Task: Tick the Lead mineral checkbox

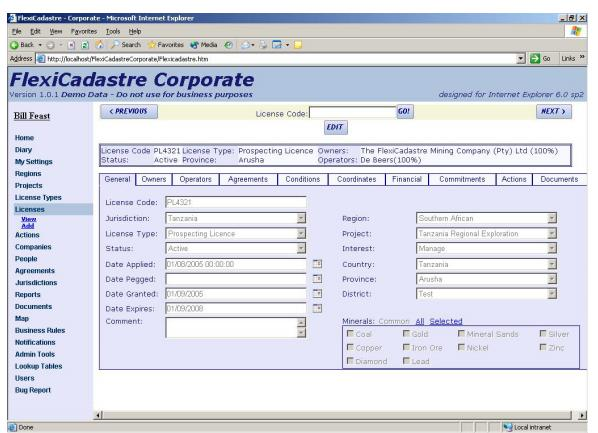Action: (407, 361)
